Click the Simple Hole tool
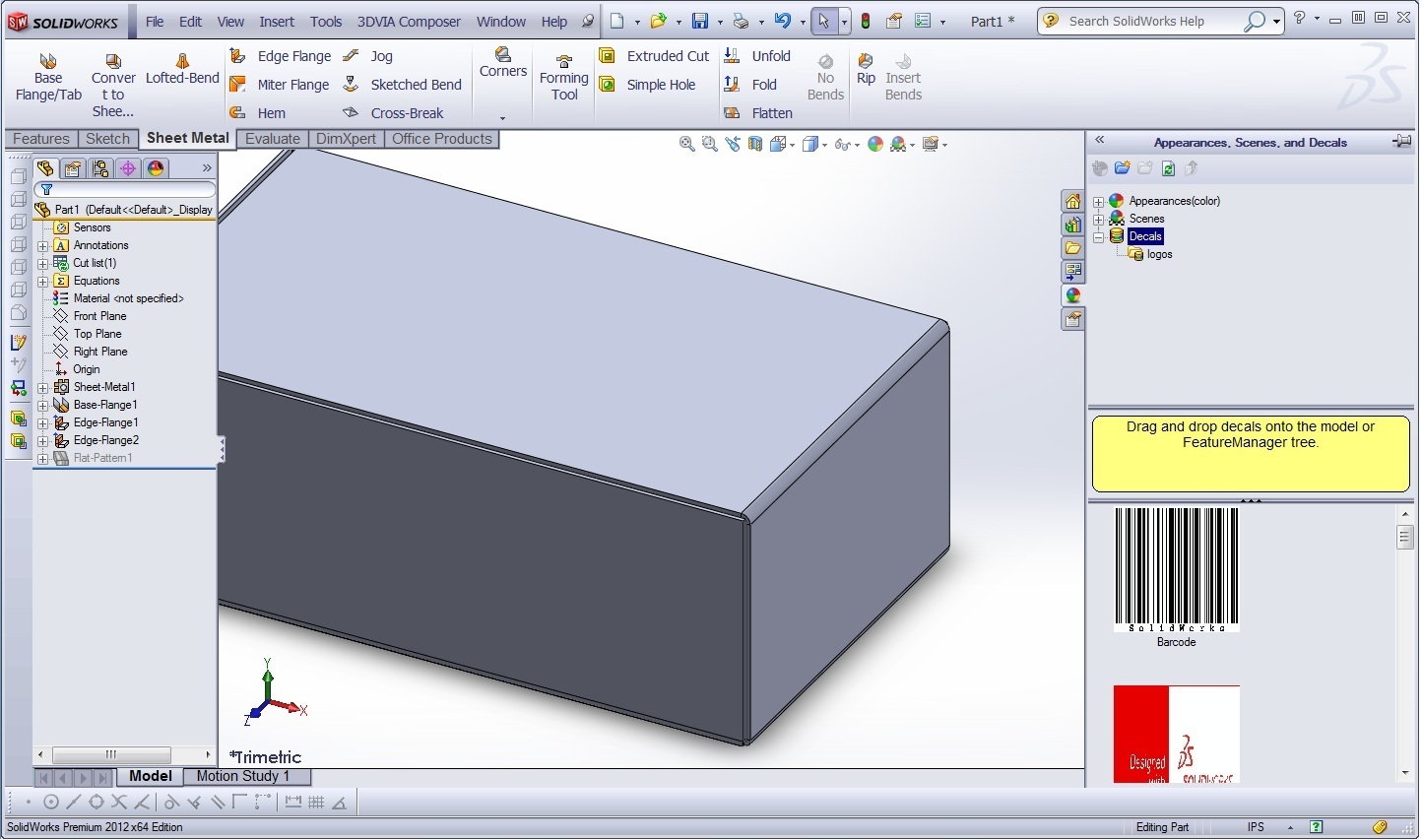Screen dimensions: 1422x840 [x=647, y=85]
